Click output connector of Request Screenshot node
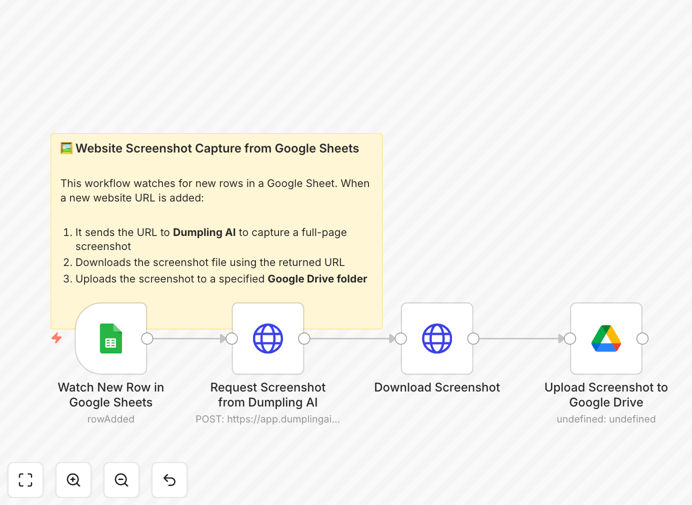 click(x=304, y=339)
